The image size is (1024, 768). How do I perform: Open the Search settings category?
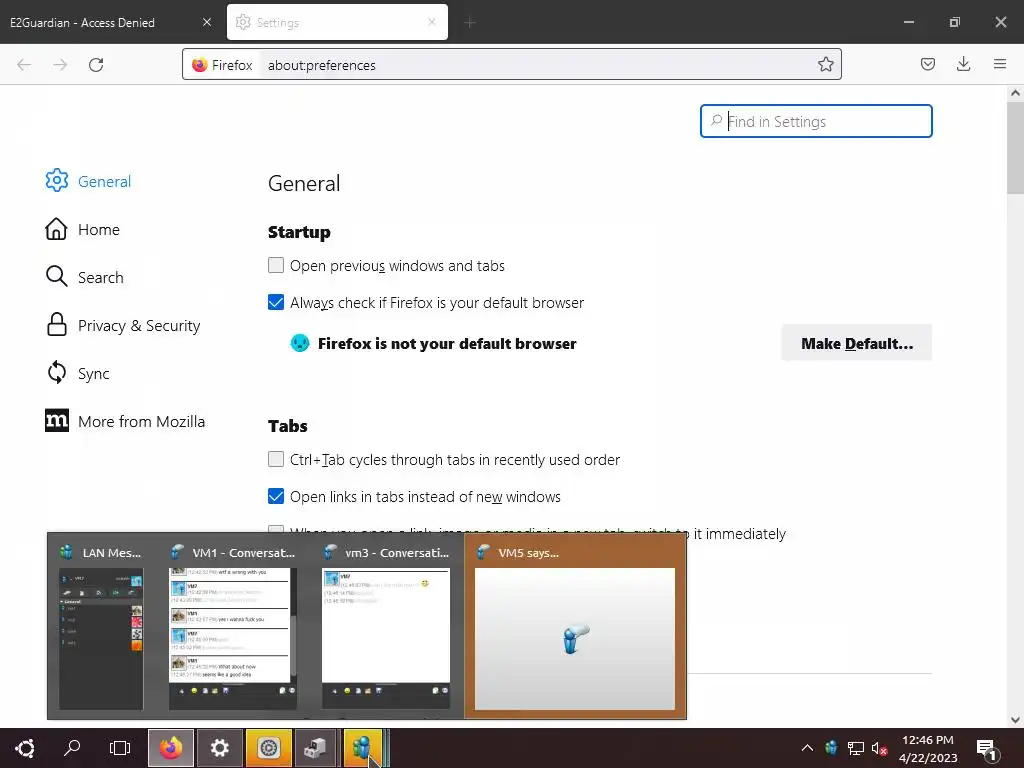point(84,277)
